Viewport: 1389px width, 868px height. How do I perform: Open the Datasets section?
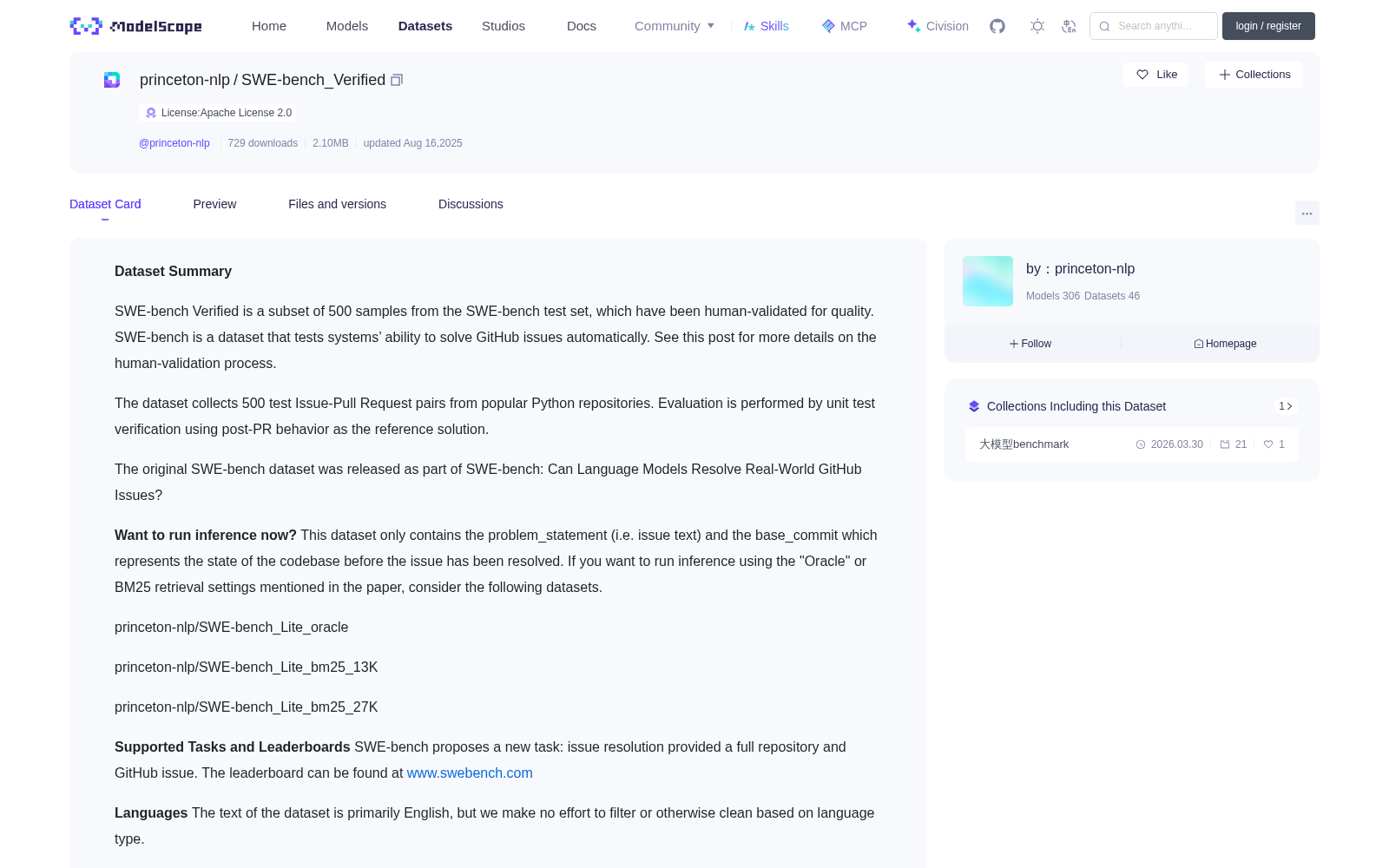click(x=425, y=26)
